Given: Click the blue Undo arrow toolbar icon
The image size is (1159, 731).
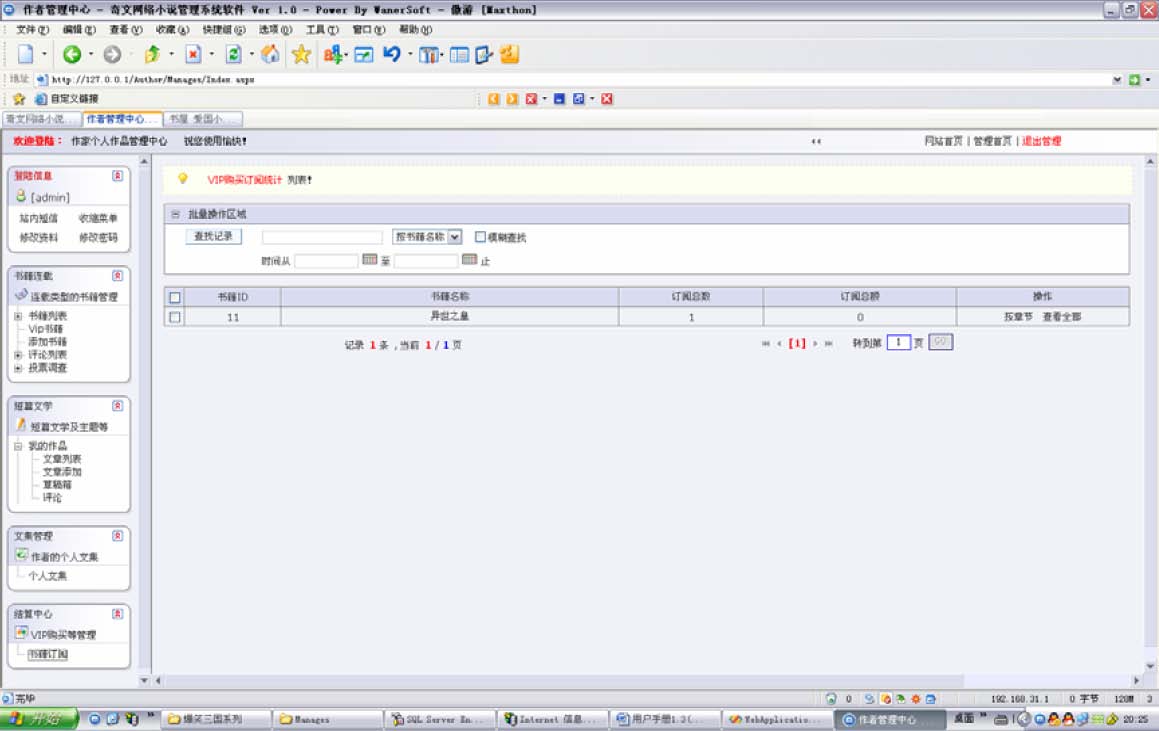Looking at the screenshot, I should [391, 54].
